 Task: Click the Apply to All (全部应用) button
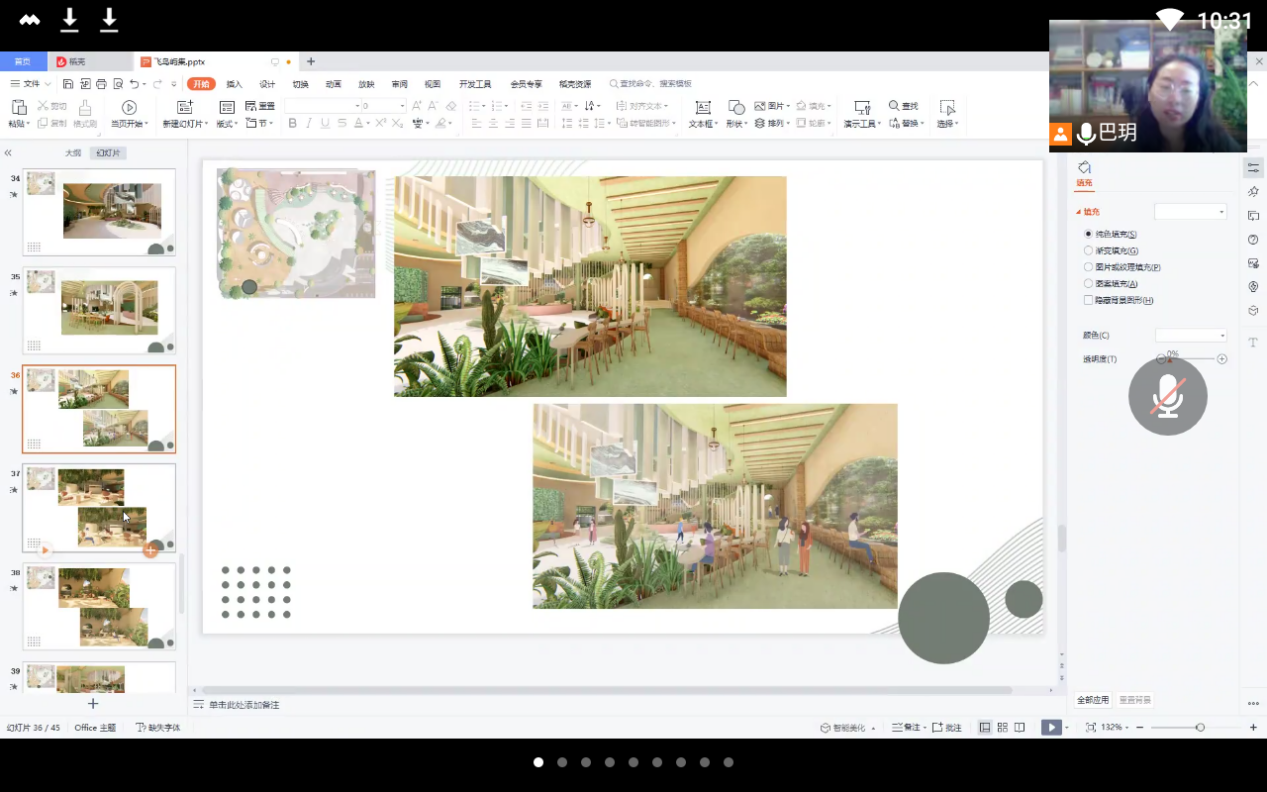pyautogui.click(x=1092, y=700)
